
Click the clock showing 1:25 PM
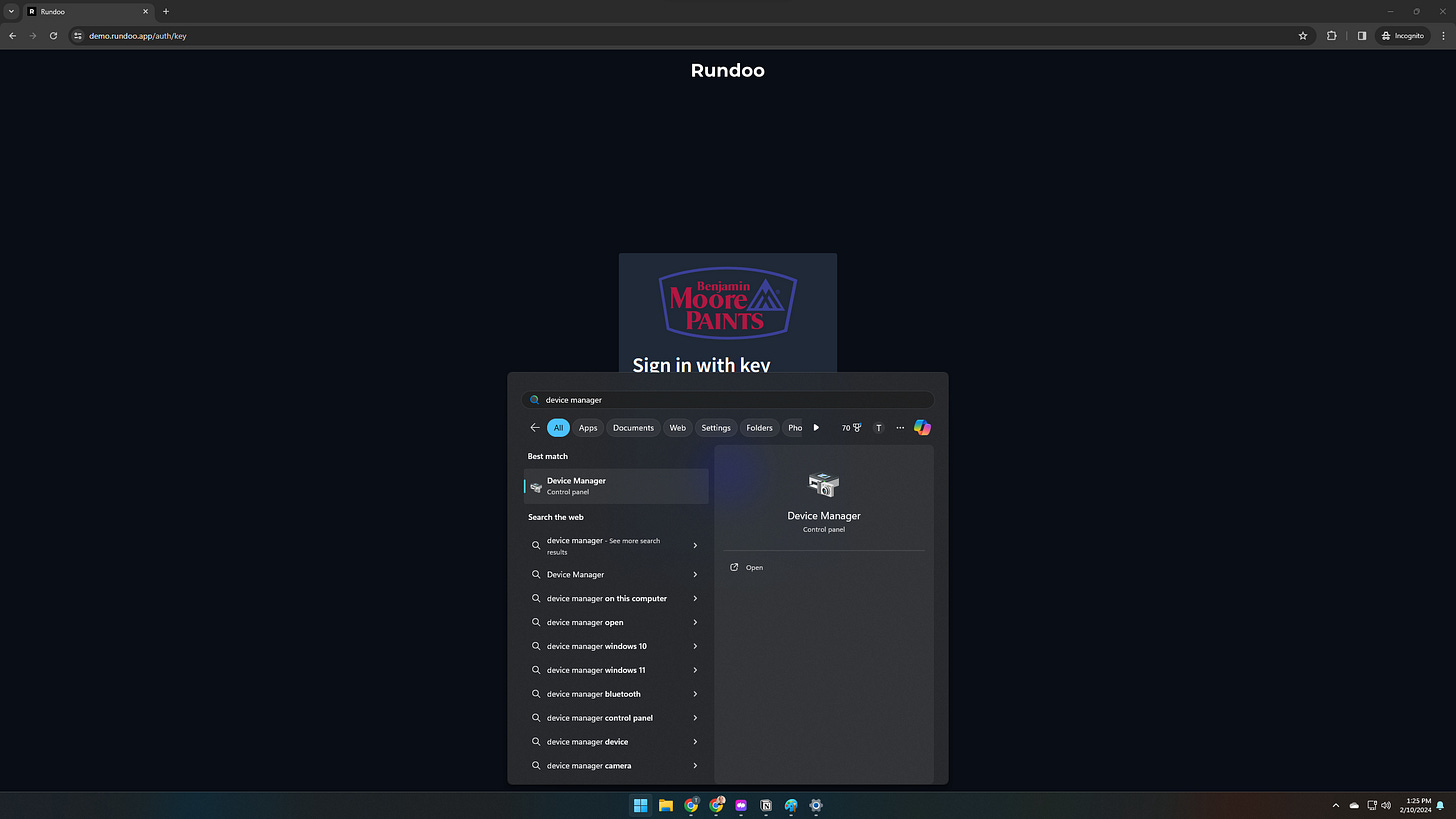pos(1414,805)
